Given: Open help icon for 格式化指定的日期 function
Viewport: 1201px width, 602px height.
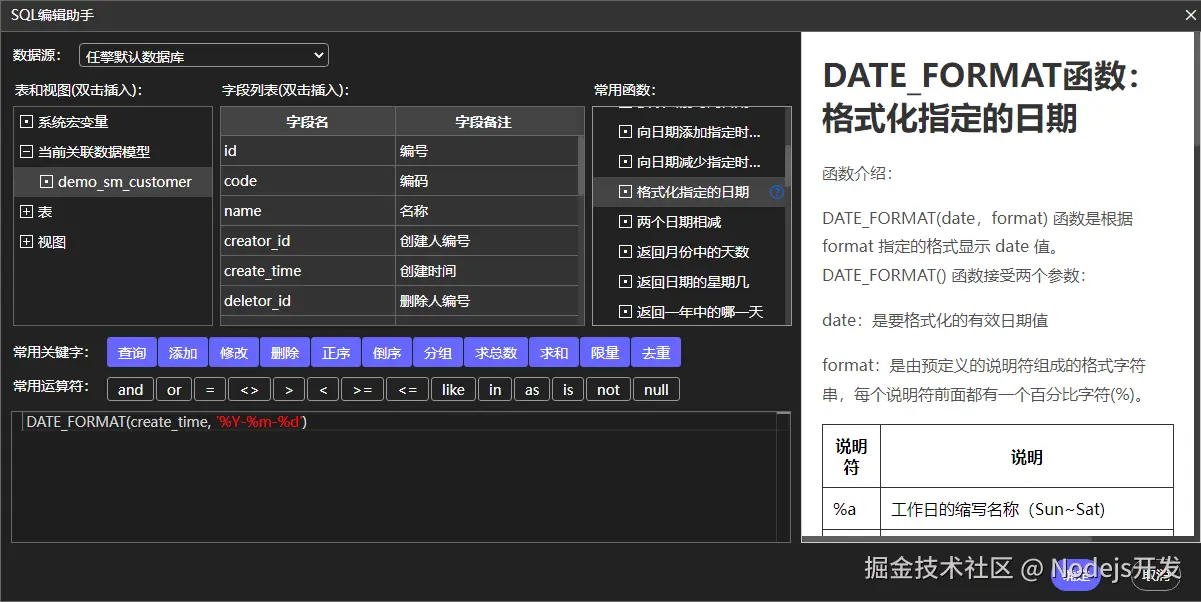Looking at the screenshot, I should [x=776, y=192].
